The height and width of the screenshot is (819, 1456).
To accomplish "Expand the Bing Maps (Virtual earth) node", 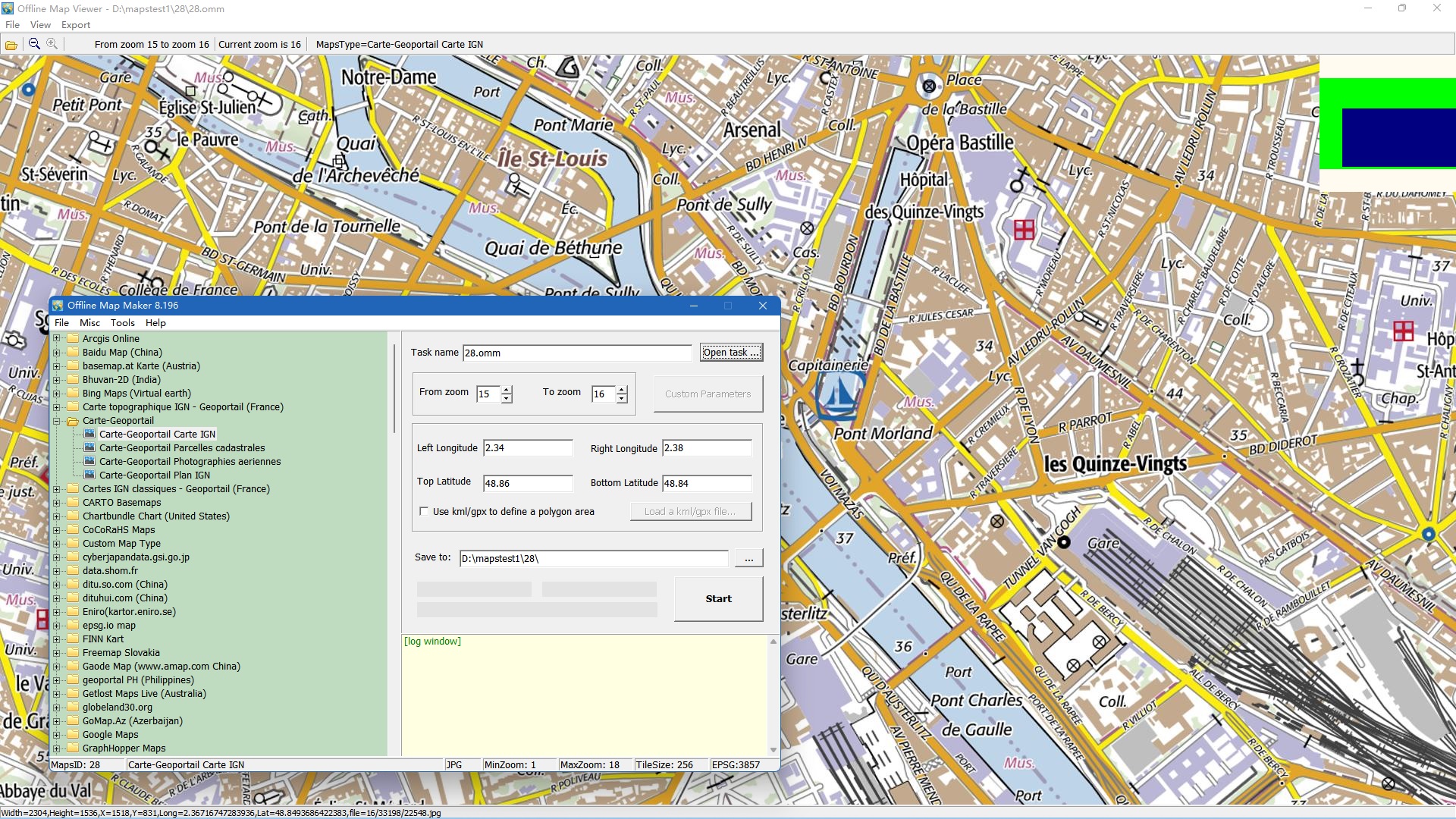I will coord(56,394).
